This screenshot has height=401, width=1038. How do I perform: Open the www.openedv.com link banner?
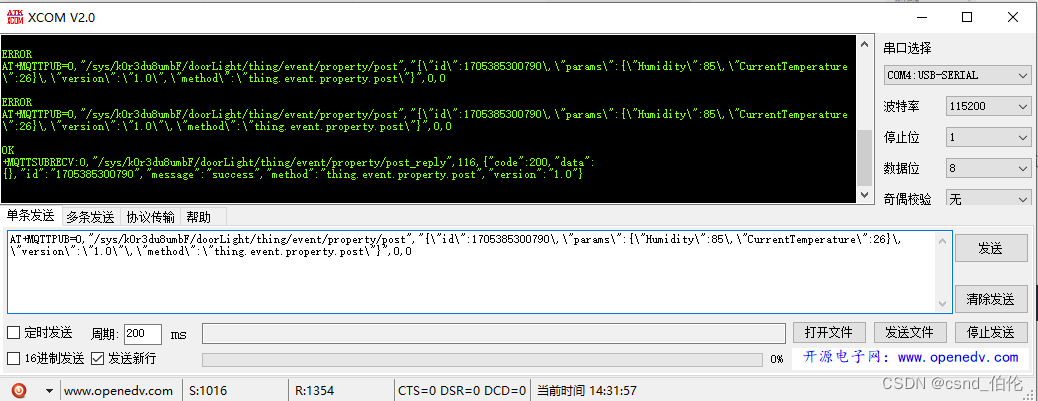[911, 357]
